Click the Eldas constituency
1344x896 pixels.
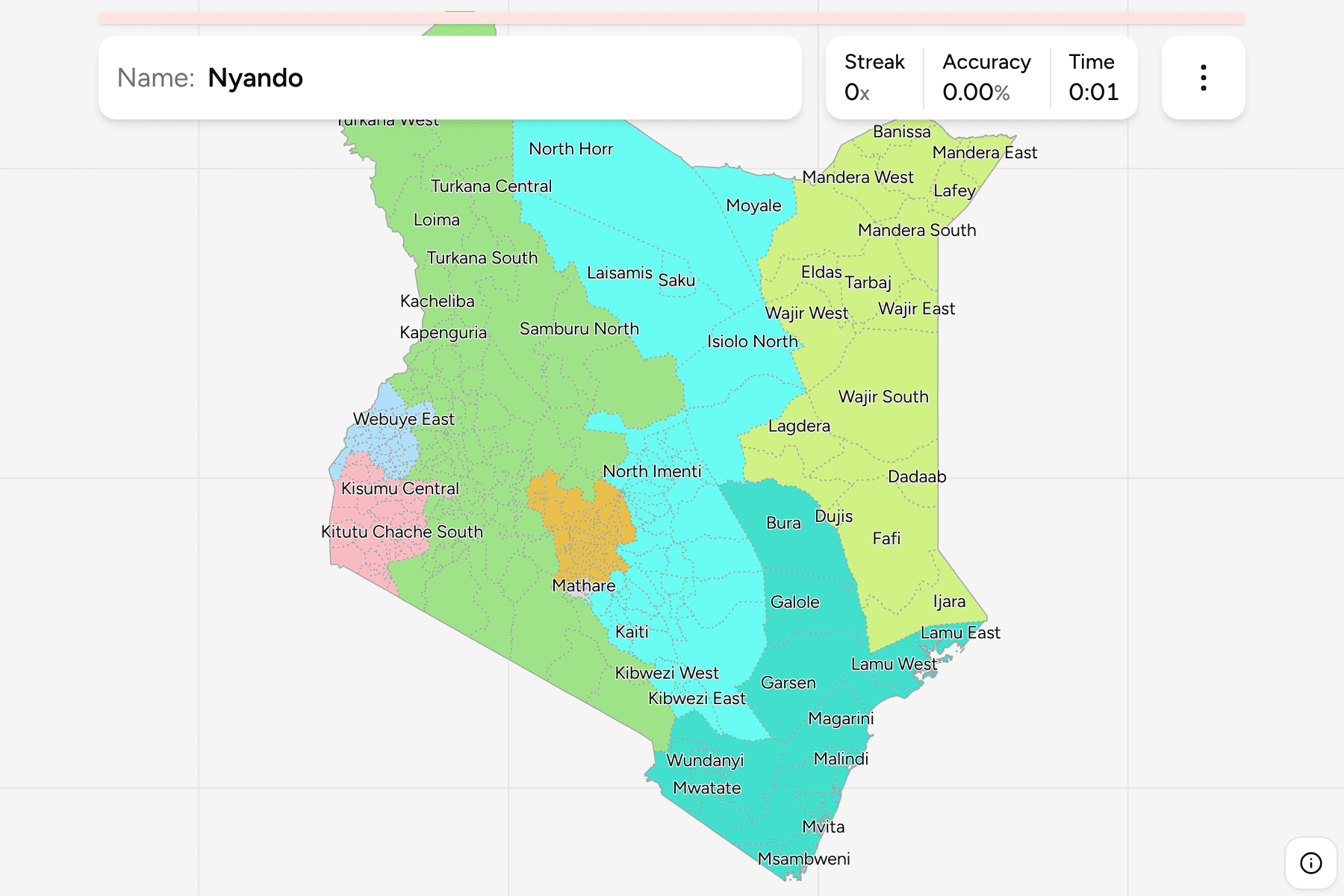click(x=821, y=272)
